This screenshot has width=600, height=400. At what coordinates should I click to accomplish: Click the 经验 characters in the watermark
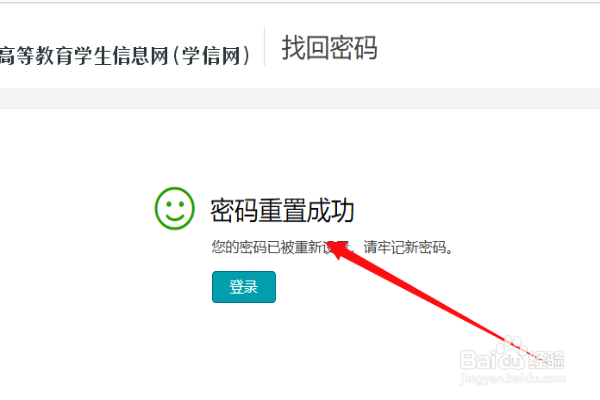[x=546, y=359]
